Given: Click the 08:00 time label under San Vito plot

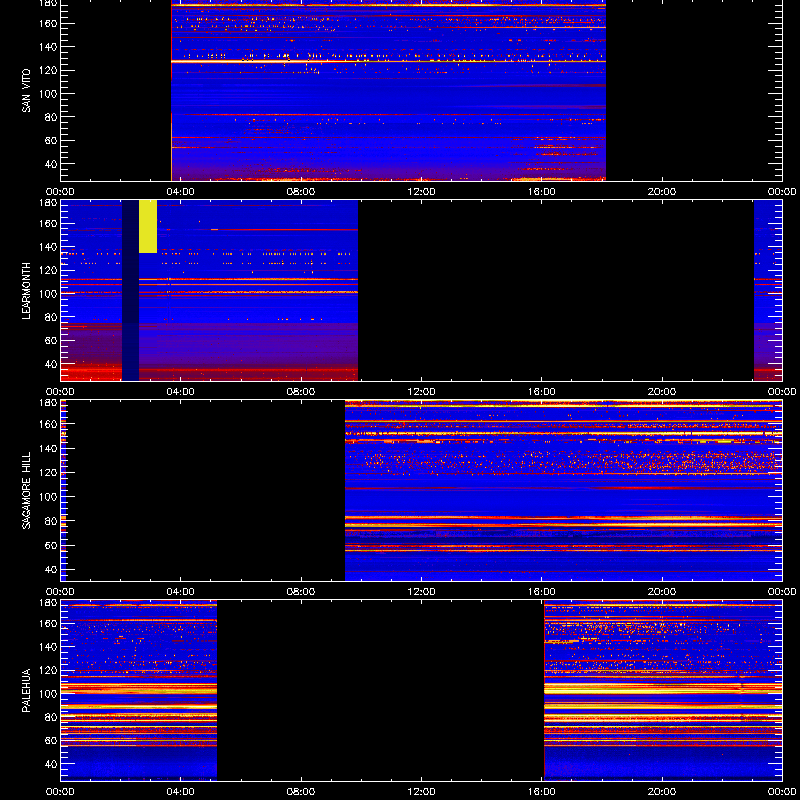Looking at the screenshot, I should coord(301,192).
